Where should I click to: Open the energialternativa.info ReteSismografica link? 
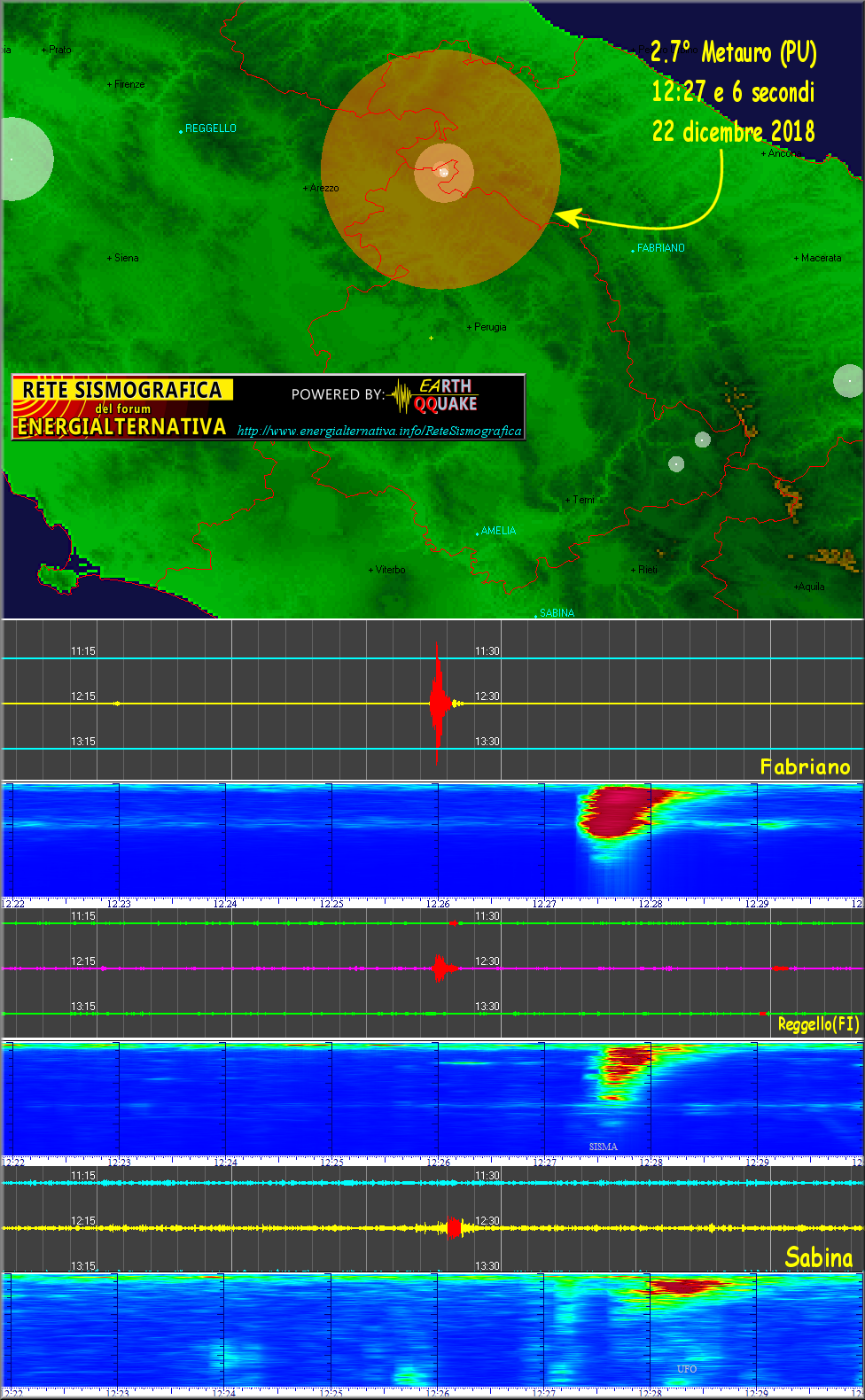(x=379, y=432)
